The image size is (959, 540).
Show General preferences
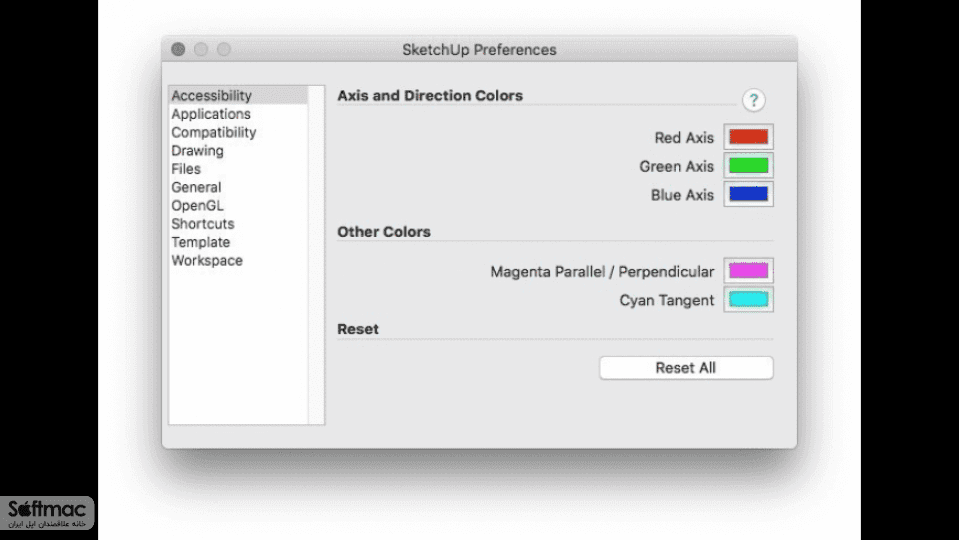click(239, 187)
